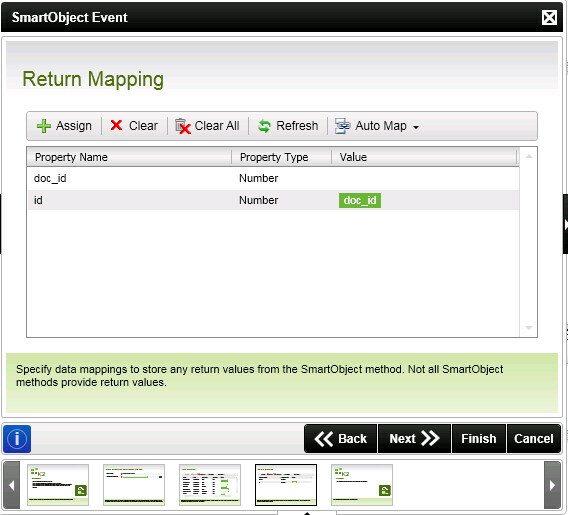Open the fifth wizard page thumbnail
This screenshot has height=515, width=568.
(x=362, y=485)
